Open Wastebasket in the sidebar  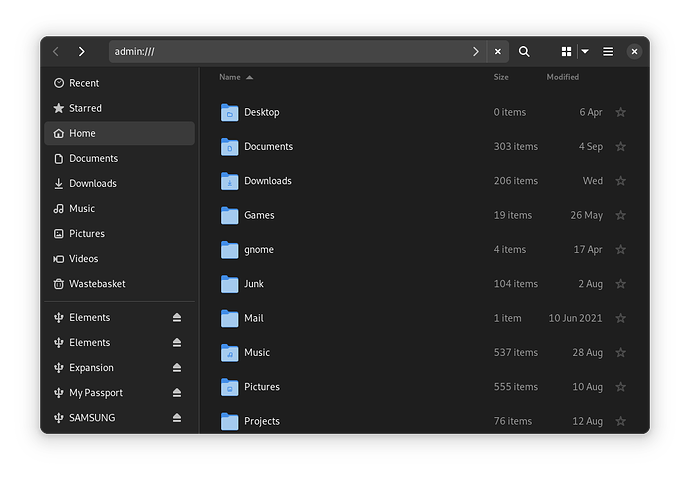(x=120, y=284)
